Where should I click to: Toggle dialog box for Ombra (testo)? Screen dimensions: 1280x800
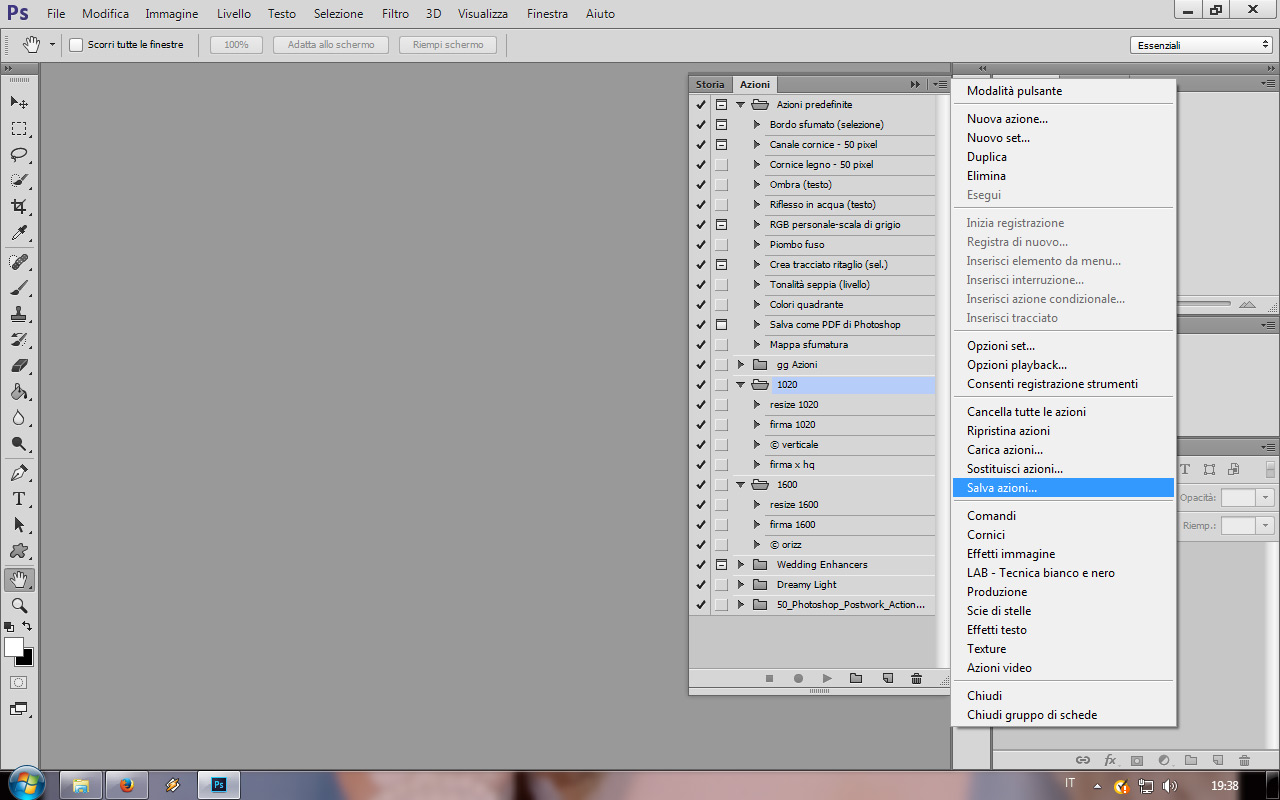(x=721, y=184)
